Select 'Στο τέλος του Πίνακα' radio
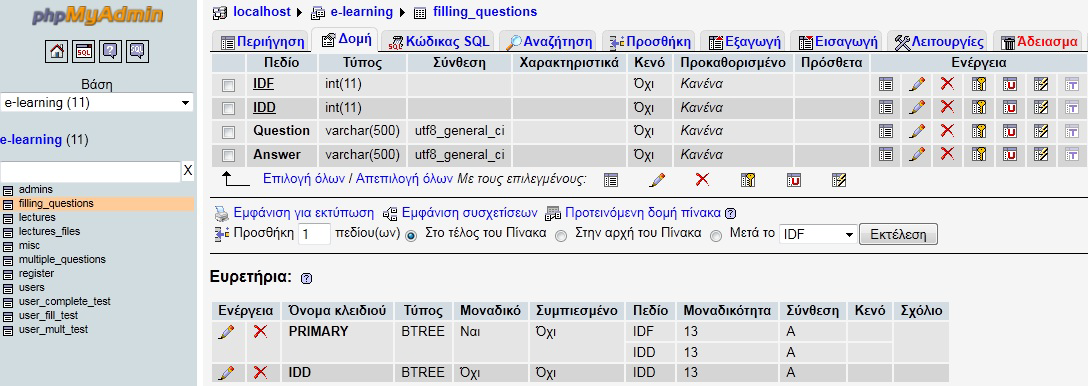Screen dimensions: 1088x386 411,235
